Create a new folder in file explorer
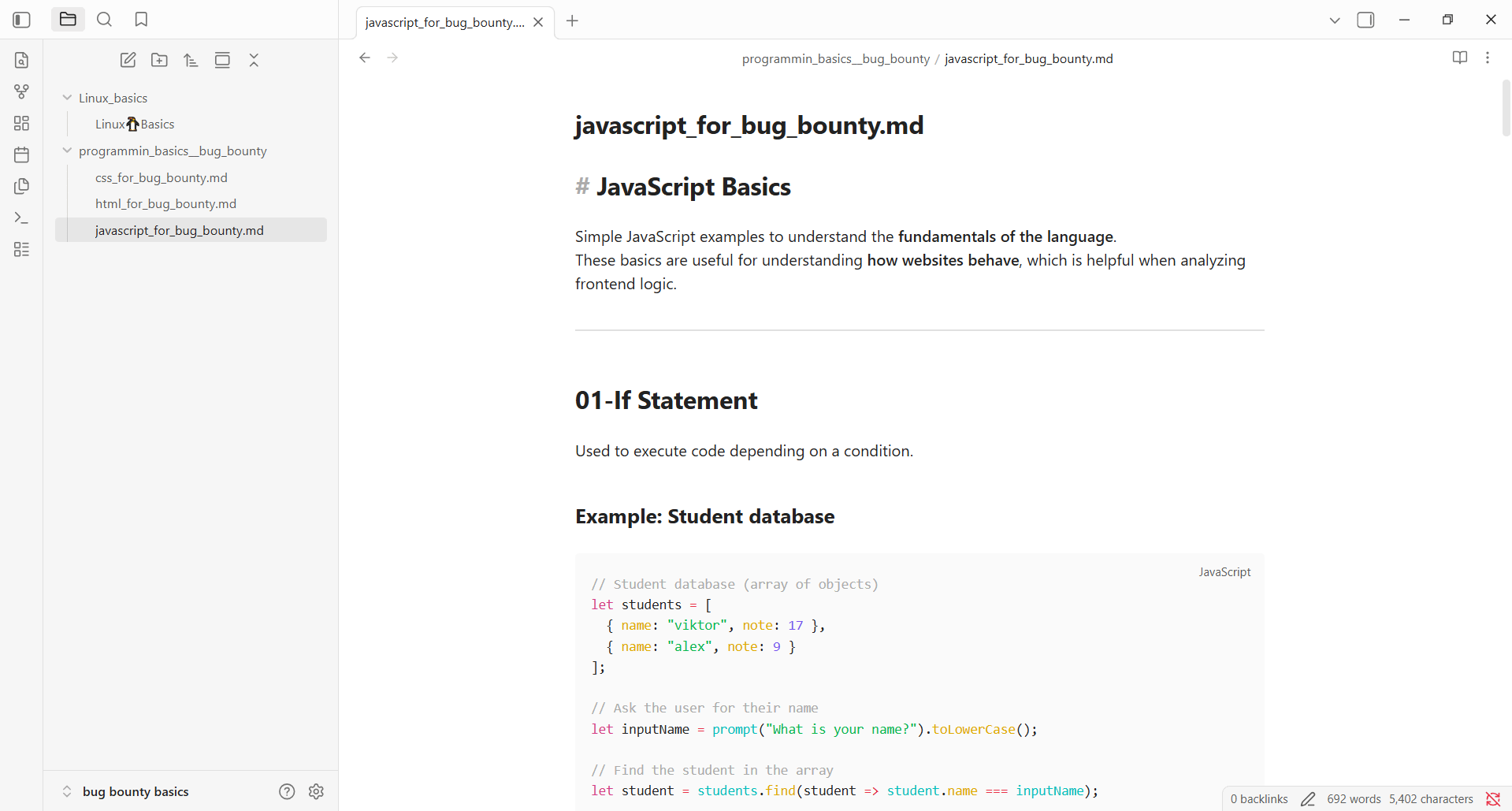1512x811 pixels. pos(159,60)
